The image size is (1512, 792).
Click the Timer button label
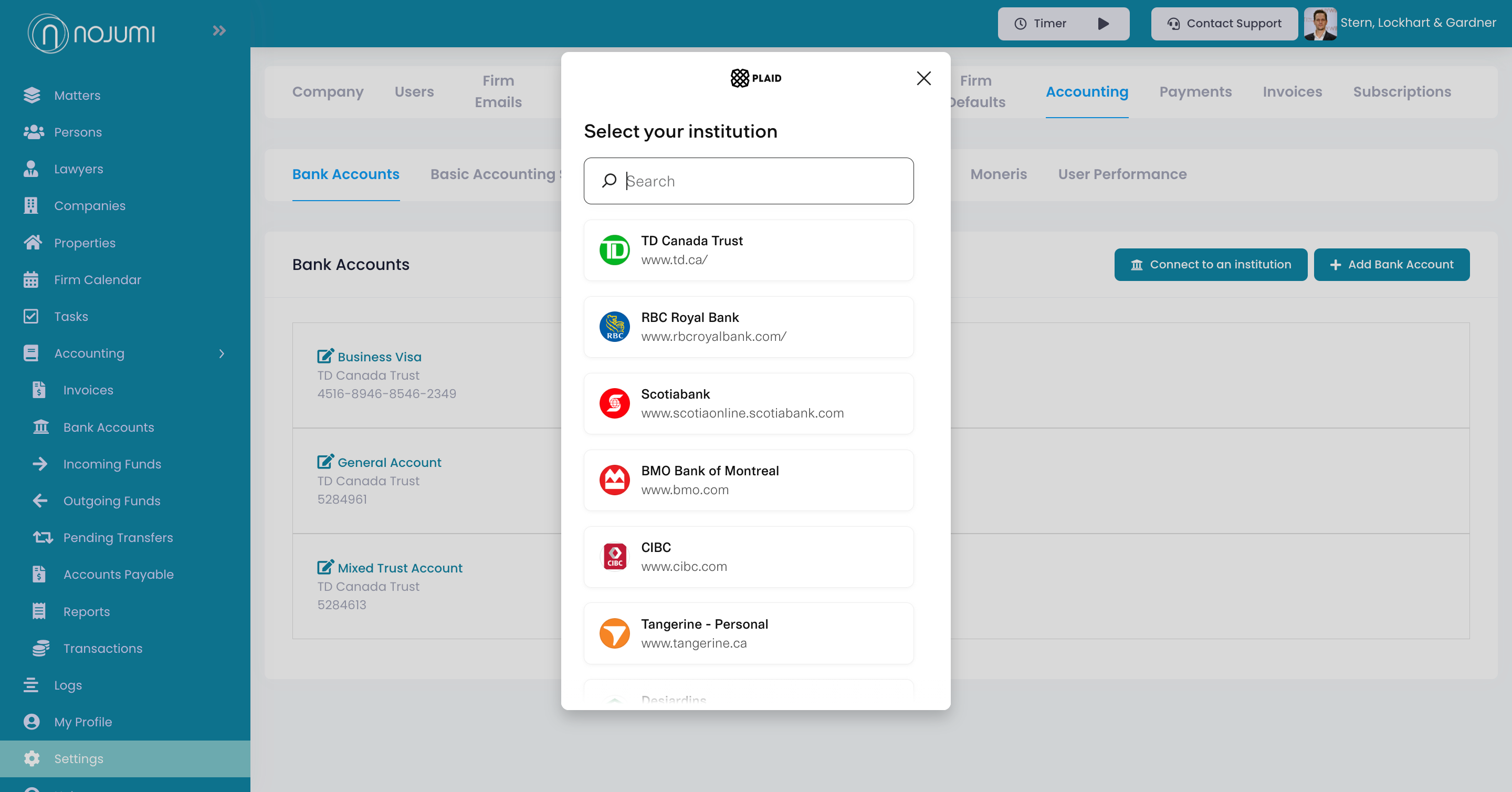tap(1049, 24)
